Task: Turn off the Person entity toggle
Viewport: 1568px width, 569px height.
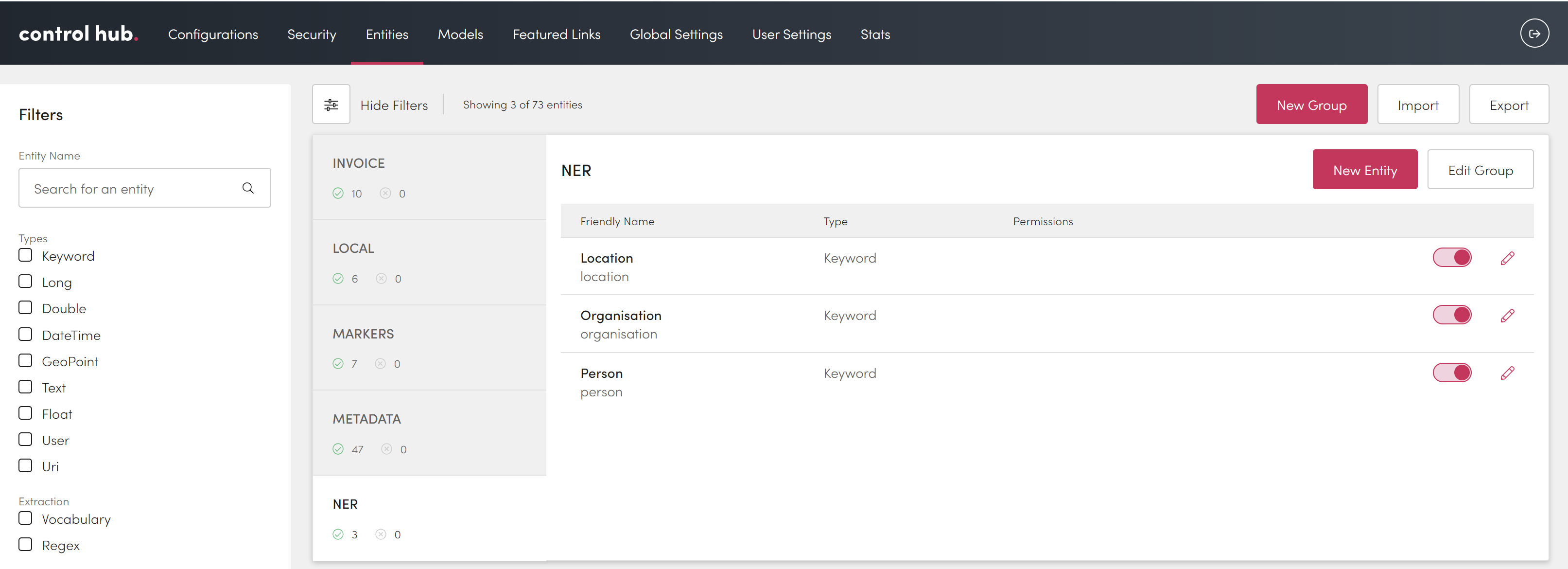Action: 1452,373
